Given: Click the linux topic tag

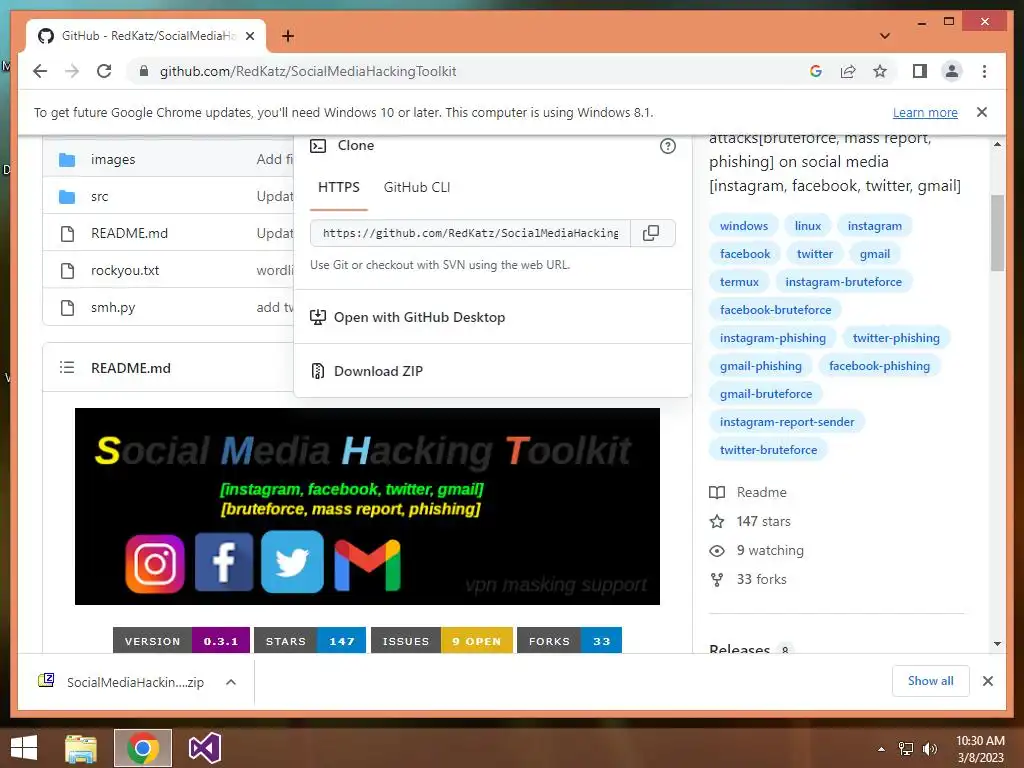Looking at the screenshot, I should tap(808, 226).
